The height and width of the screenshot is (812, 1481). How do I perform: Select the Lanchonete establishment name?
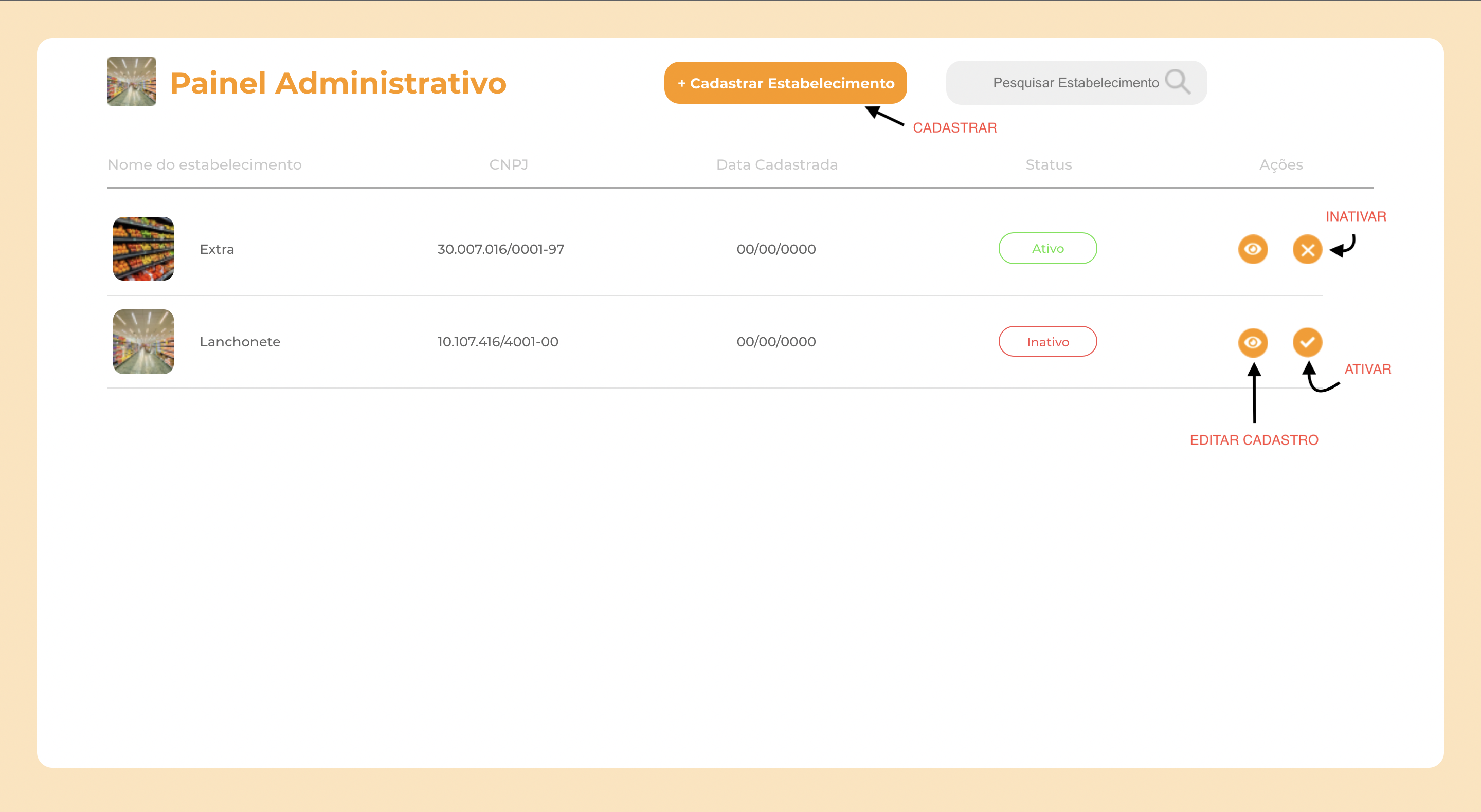point(240,342)
